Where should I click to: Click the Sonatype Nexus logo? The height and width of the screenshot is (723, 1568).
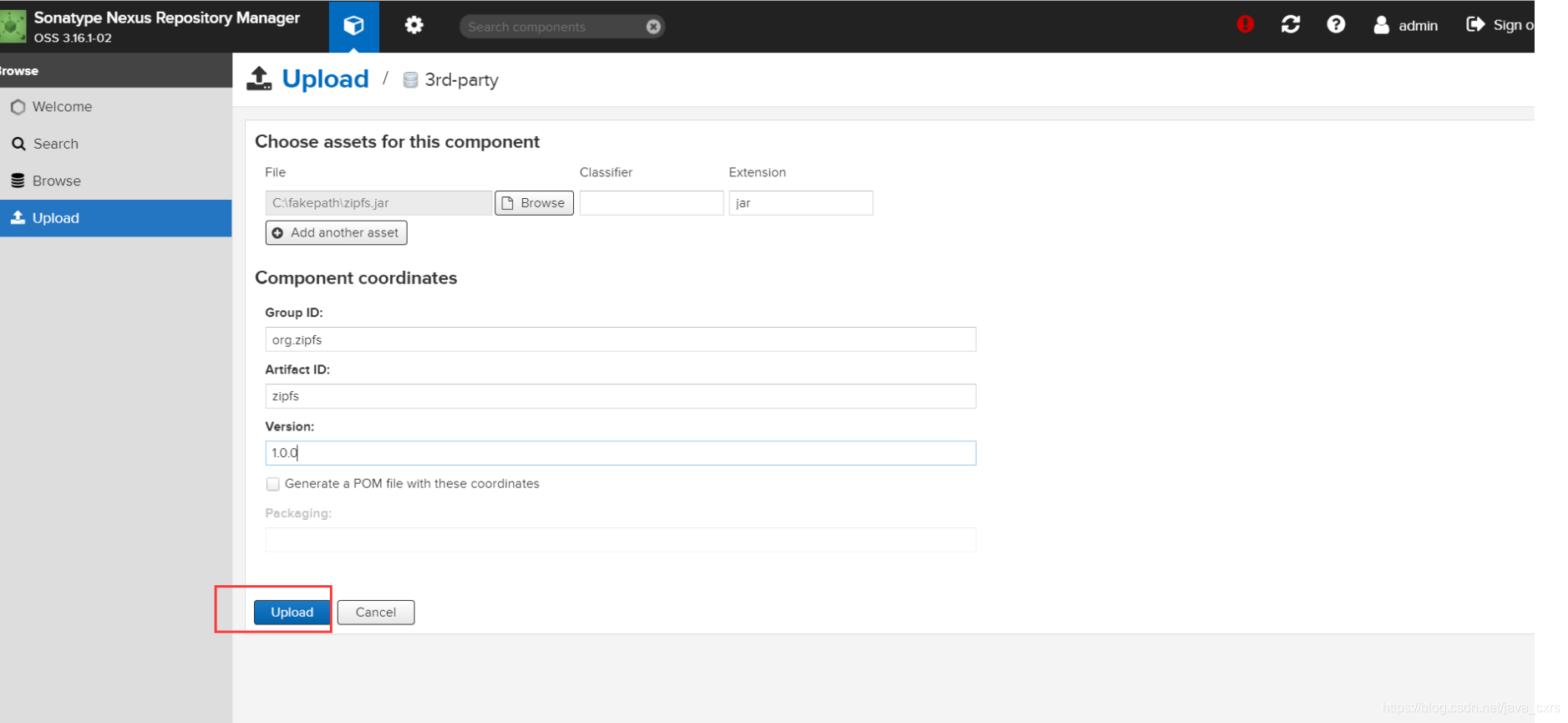pos(13,26)
